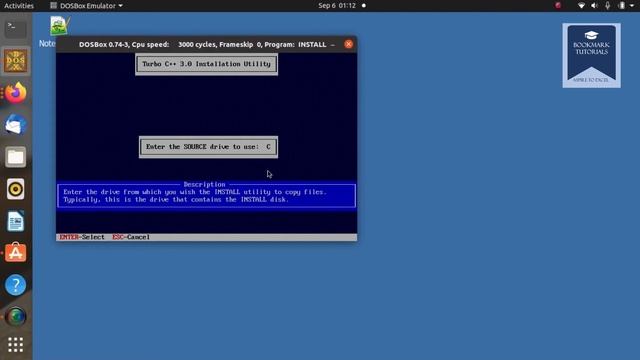Click the ENTER-Select hint in the status bar
This screenshot has height=360, width=640.
(82, 237)
